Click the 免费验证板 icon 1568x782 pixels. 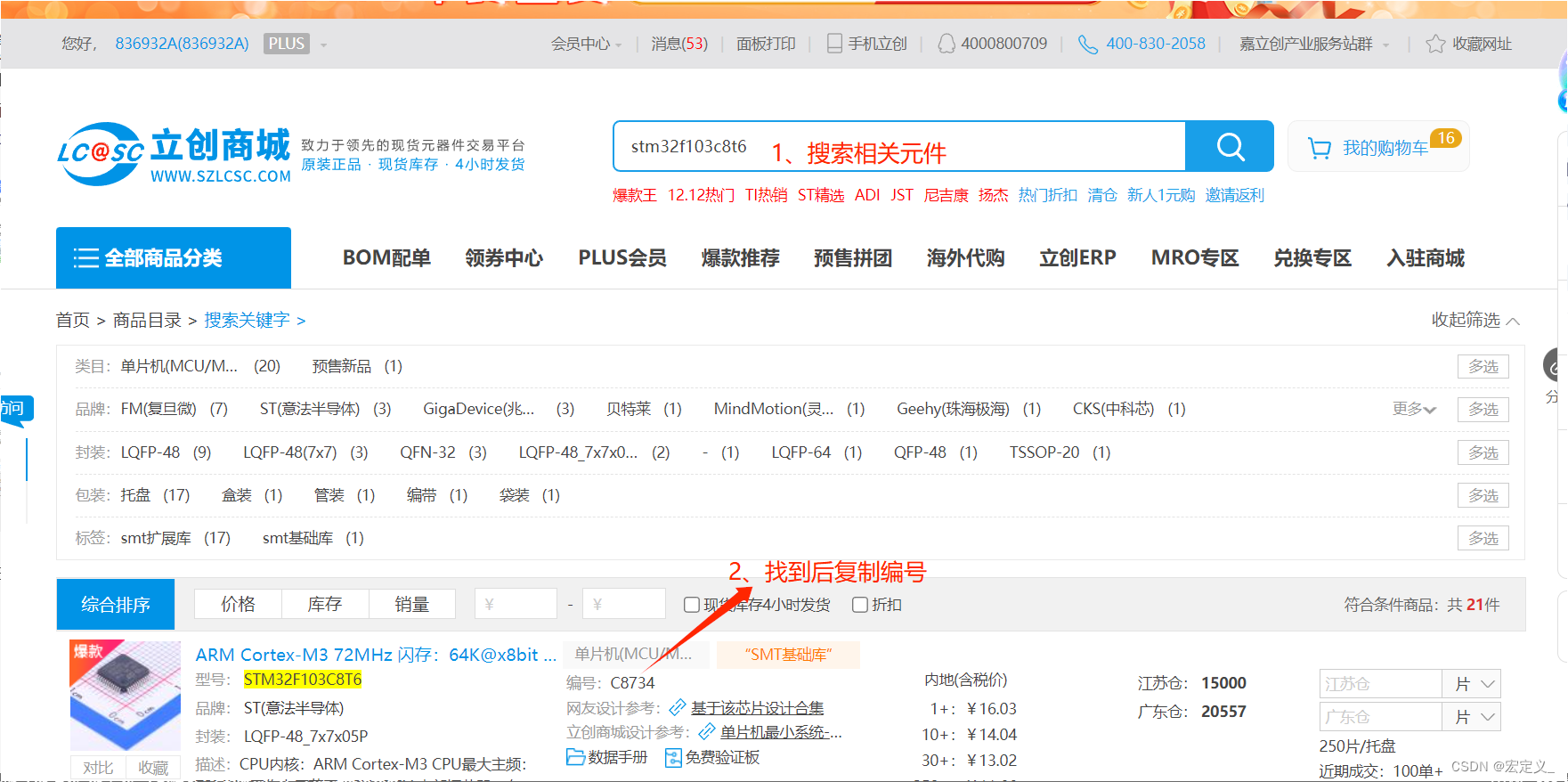673,757
